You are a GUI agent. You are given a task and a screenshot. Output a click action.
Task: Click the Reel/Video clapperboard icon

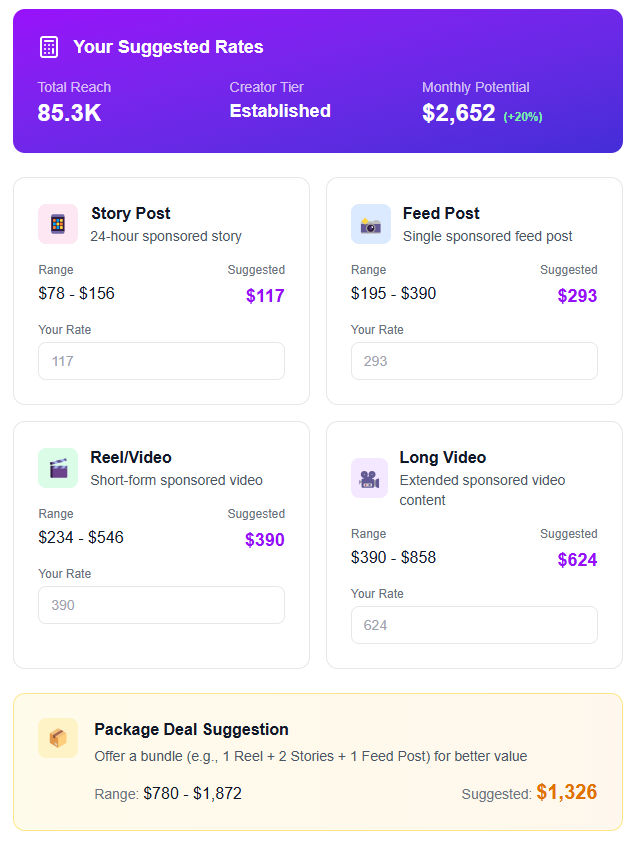[x=58, y=468]
